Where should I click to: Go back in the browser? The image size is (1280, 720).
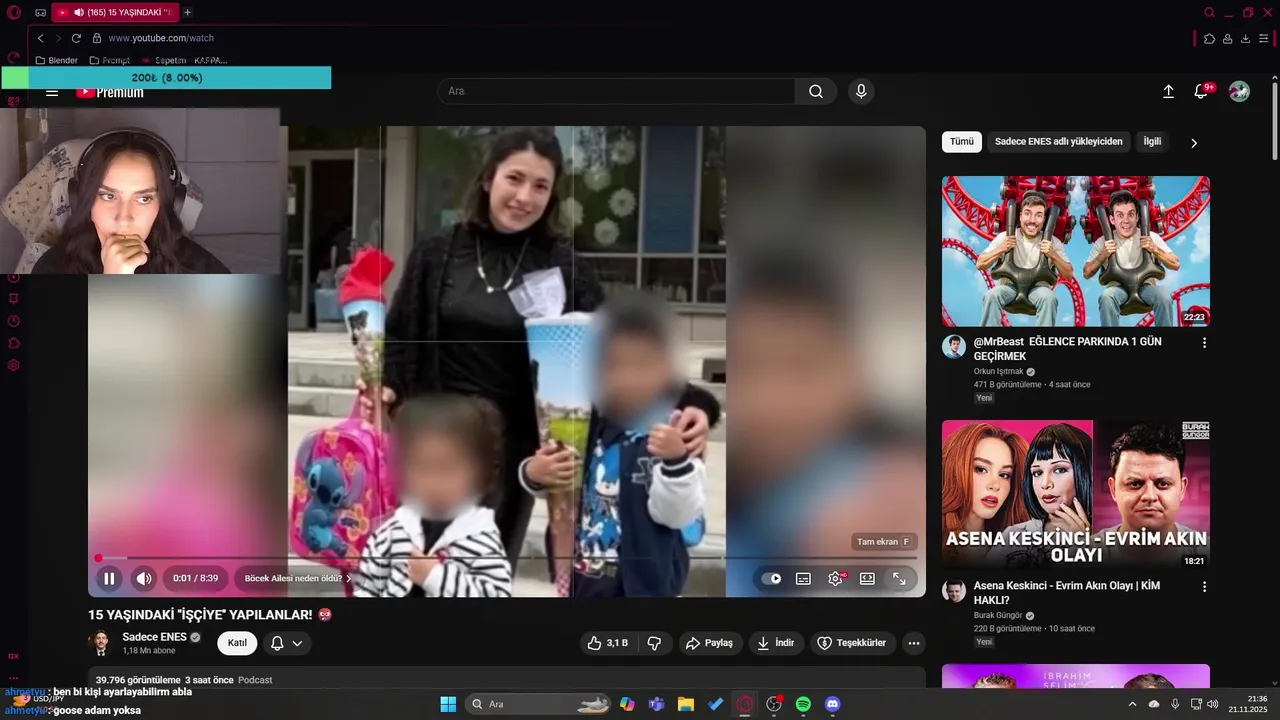coord(40,38)
